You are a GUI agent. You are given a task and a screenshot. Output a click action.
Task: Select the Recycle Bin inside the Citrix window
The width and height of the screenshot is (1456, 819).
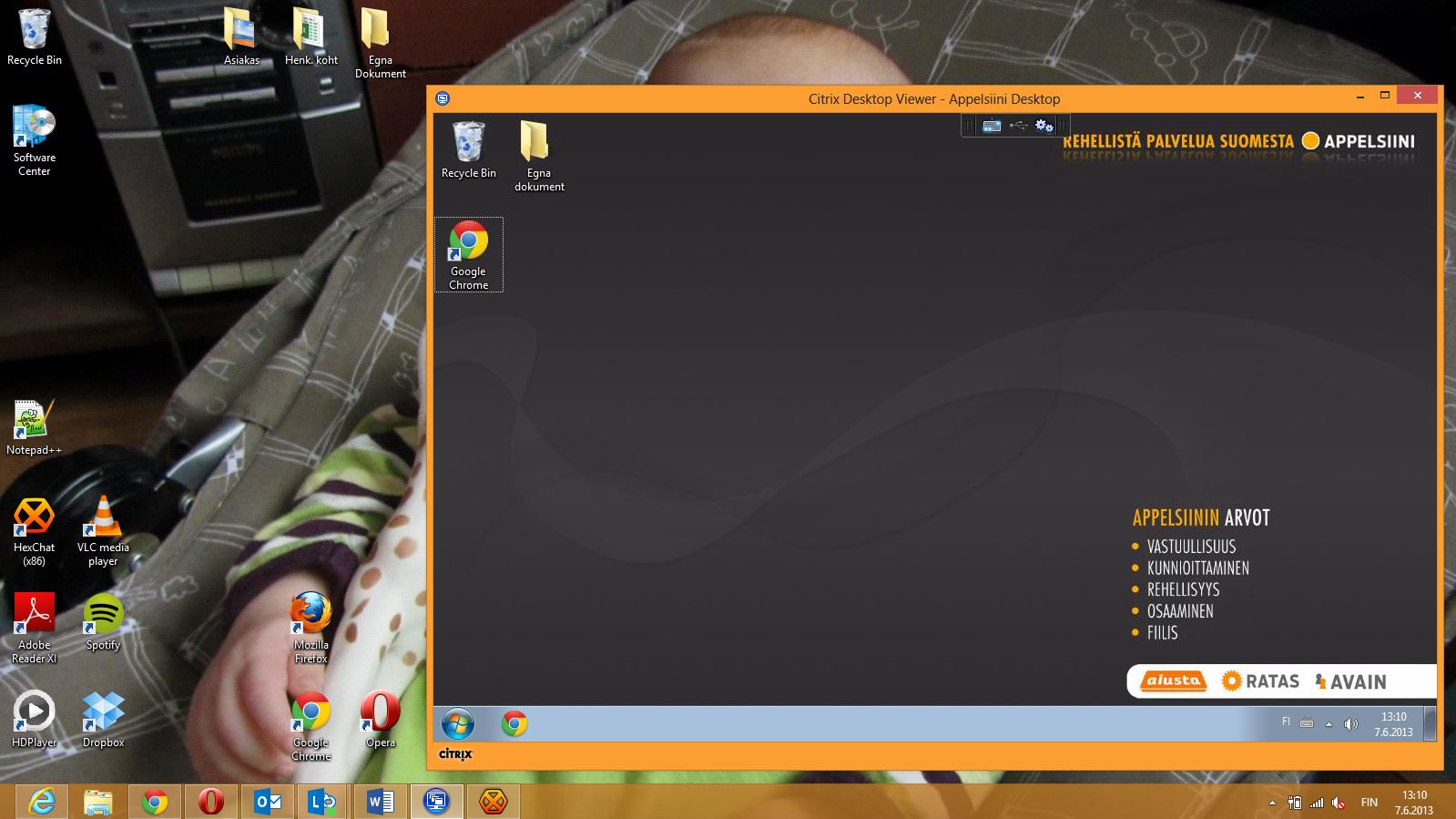click(x=468, y=150)
